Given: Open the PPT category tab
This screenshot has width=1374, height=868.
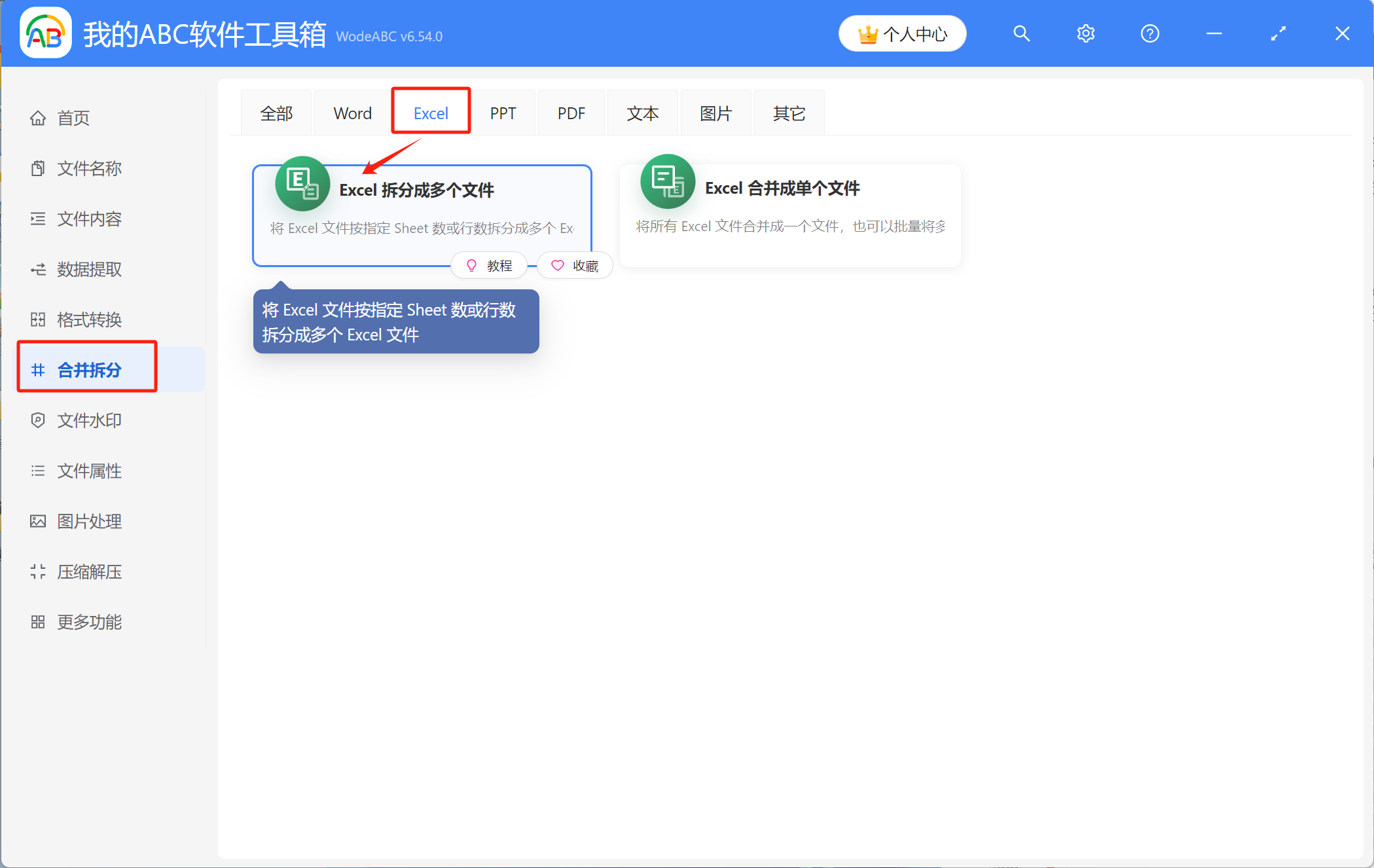Looking at the screenshot, I should [x=503, y=113].
